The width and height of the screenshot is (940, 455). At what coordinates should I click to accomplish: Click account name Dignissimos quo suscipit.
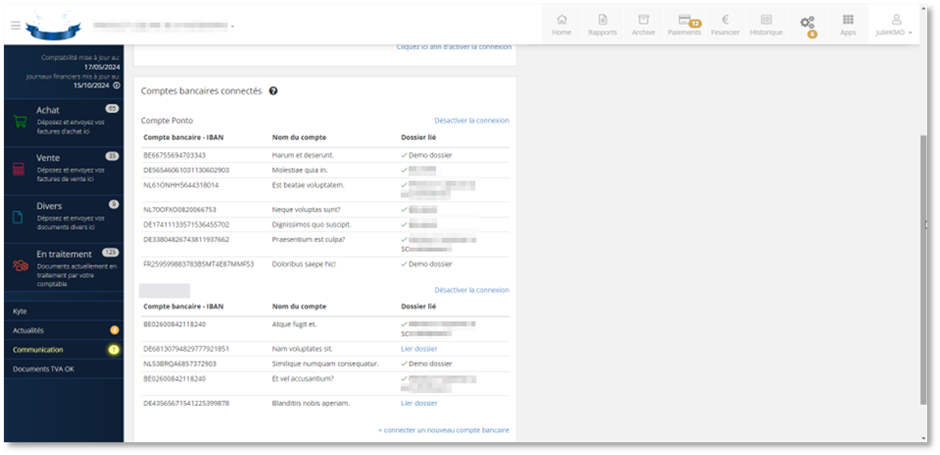[312, 225]
